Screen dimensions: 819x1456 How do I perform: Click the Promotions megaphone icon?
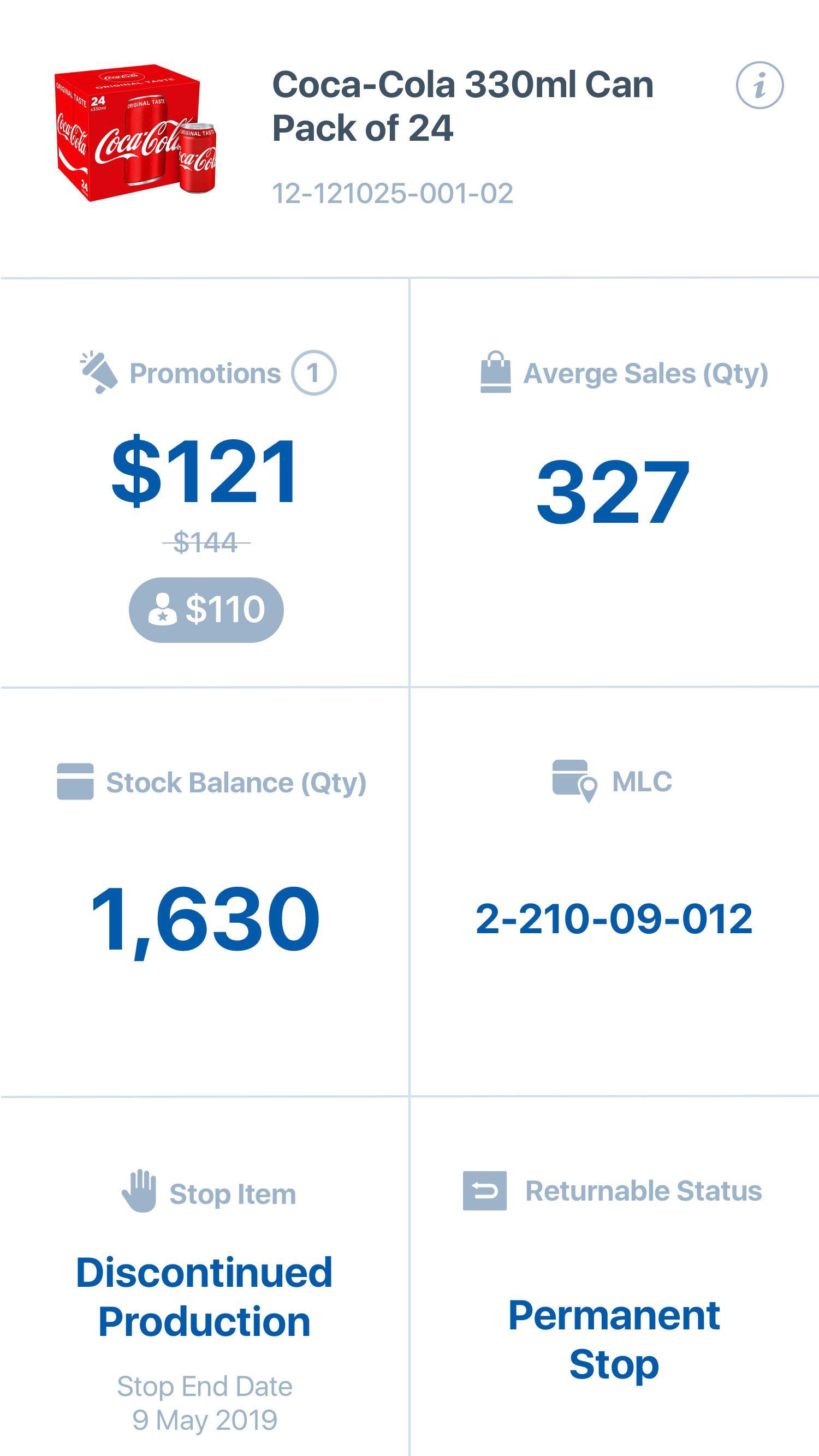click(99, 373)
